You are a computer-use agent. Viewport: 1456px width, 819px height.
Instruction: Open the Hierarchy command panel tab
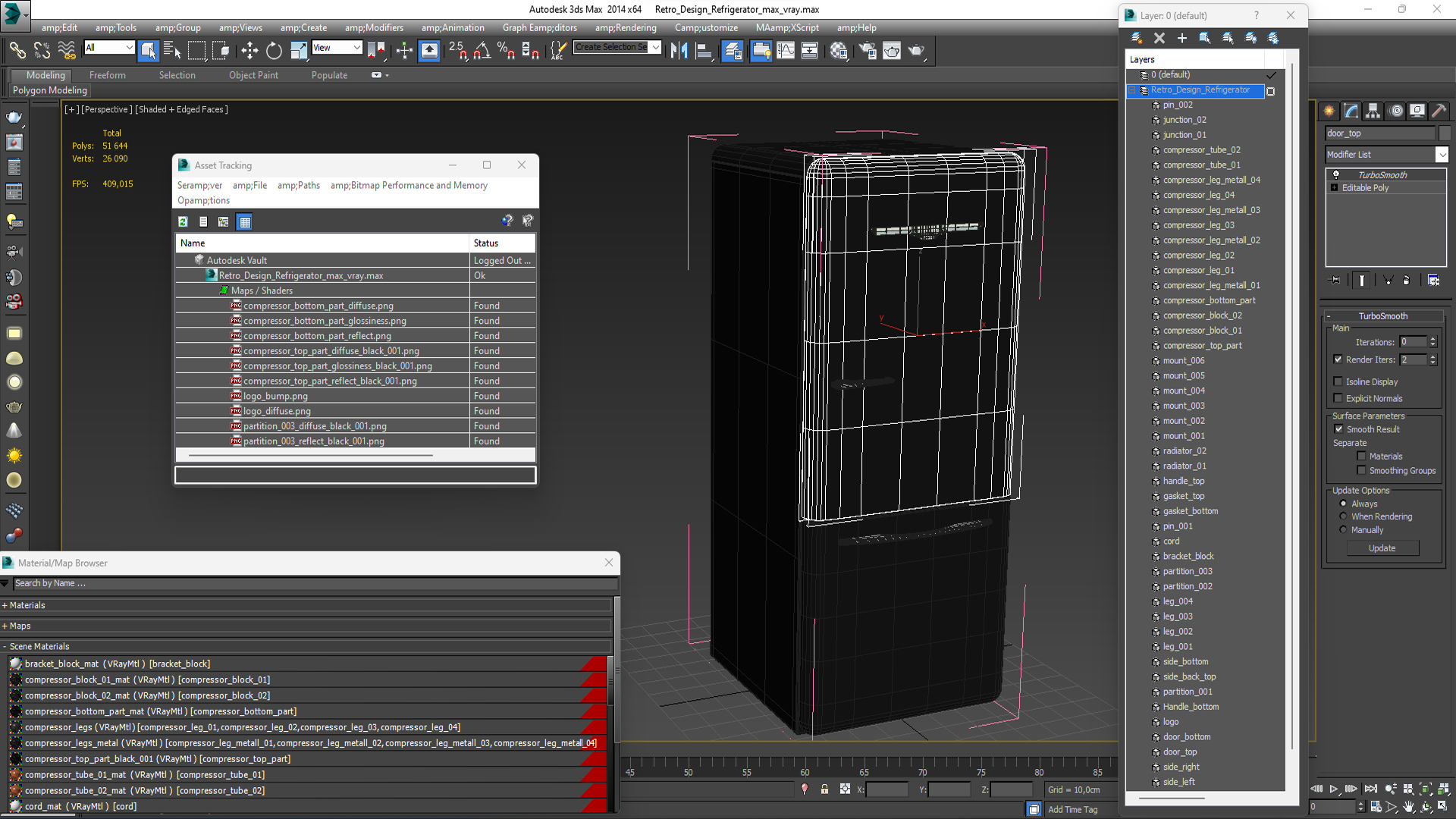[1373, 111]
